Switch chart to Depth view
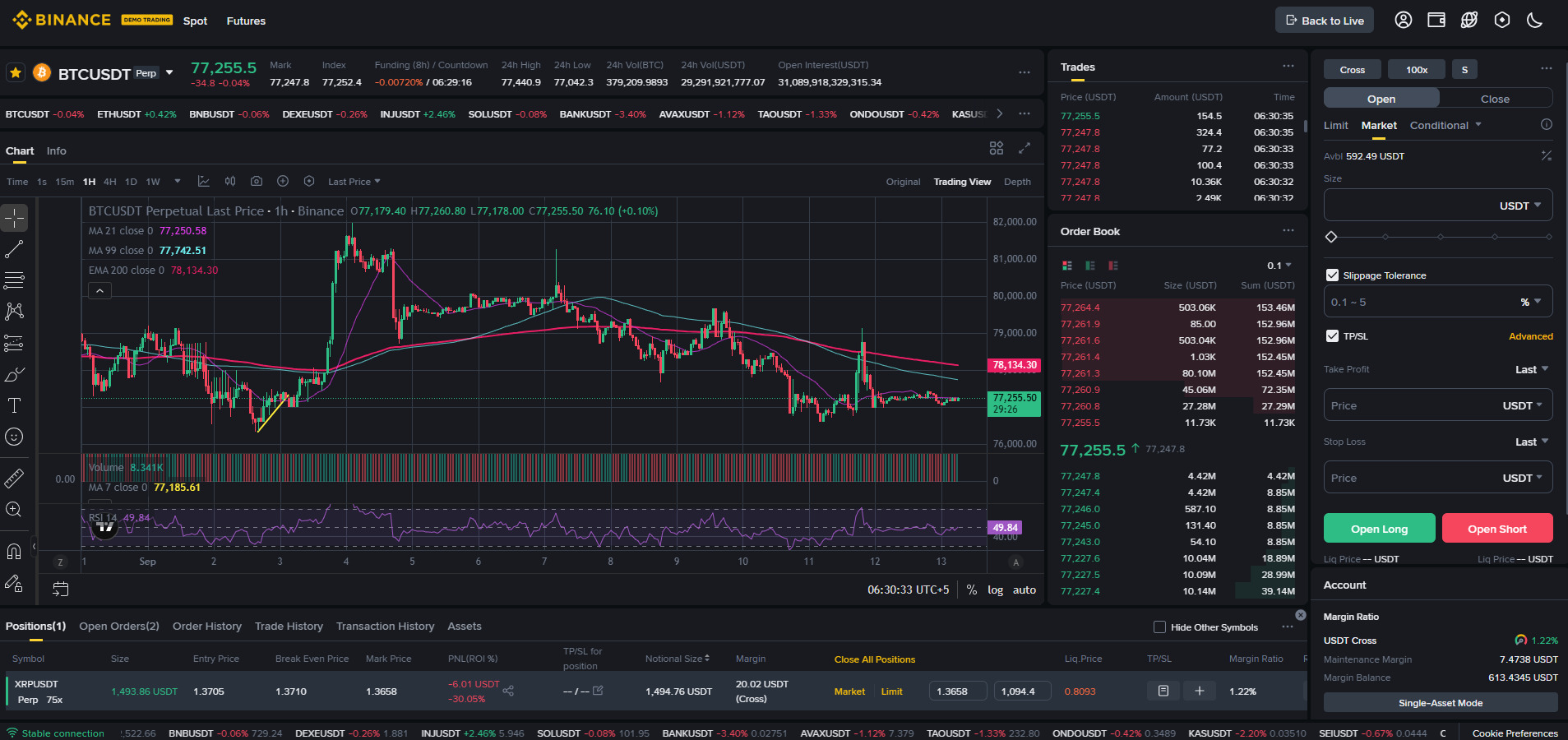 [1017, 182]
